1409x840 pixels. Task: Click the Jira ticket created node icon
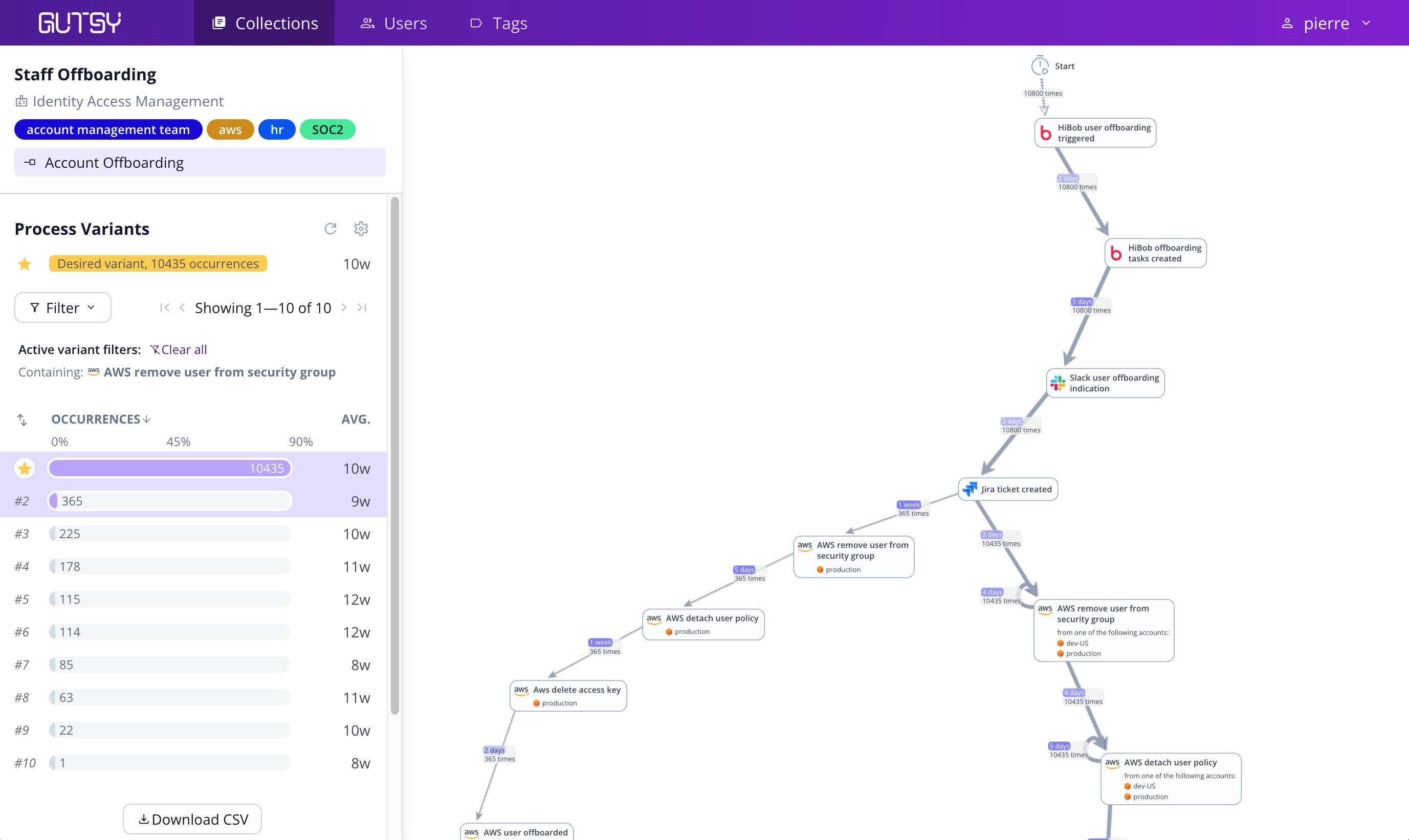point(970,489)
